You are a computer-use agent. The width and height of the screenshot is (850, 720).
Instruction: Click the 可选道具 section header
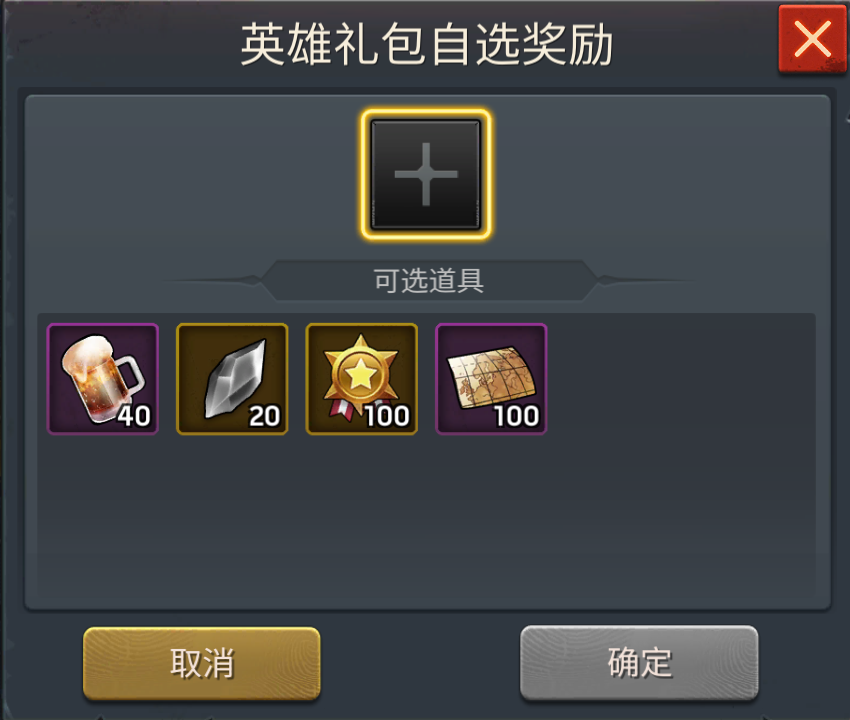(429, 281)
